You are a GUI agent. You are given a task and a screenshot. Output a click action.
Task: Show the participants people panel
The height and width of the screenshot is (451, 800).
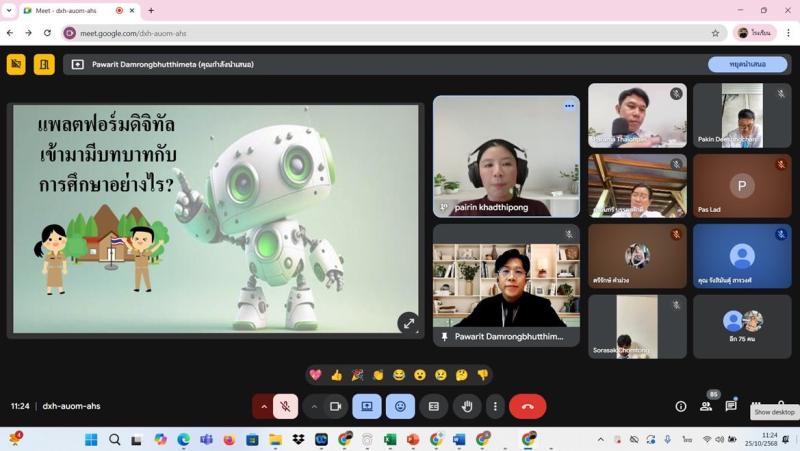706,406
